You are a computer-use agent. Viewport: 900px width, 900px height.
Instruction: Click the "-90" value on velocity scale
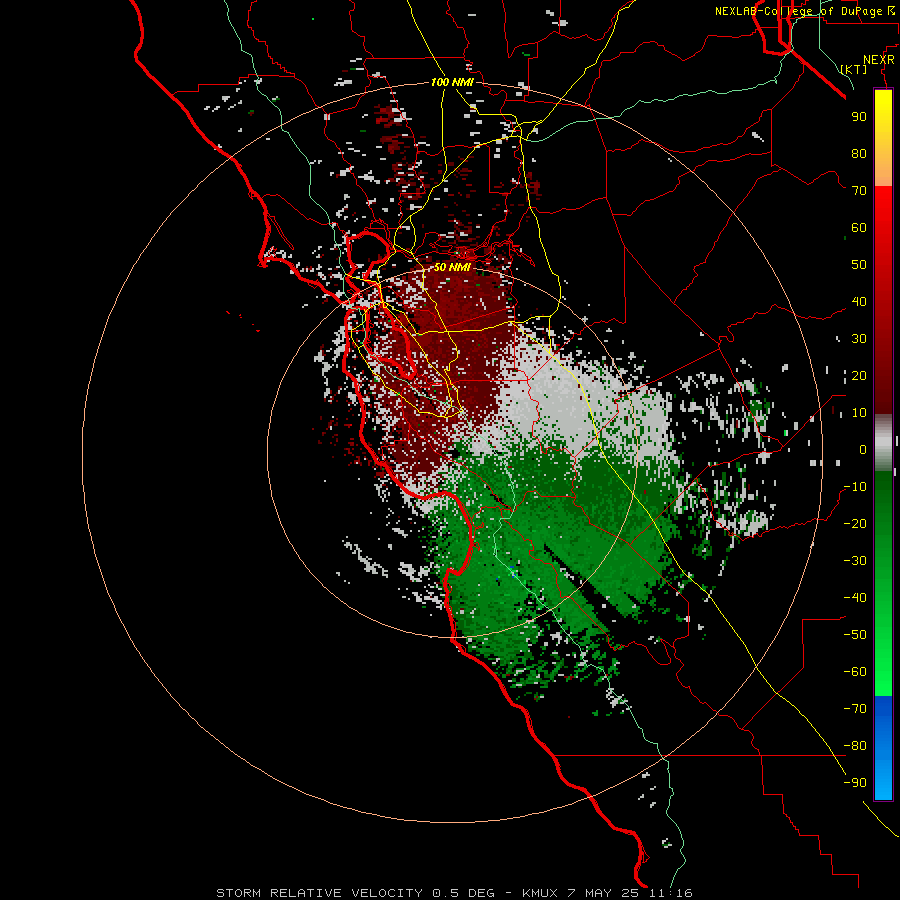coord(855,783)
